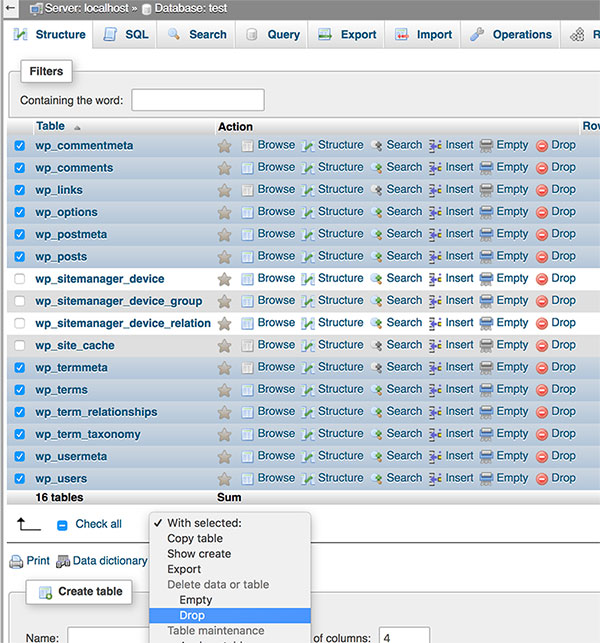Screen dimensions: 600x643
Task: Click the printer icon next to Print
Action: (x=16, y=561)
